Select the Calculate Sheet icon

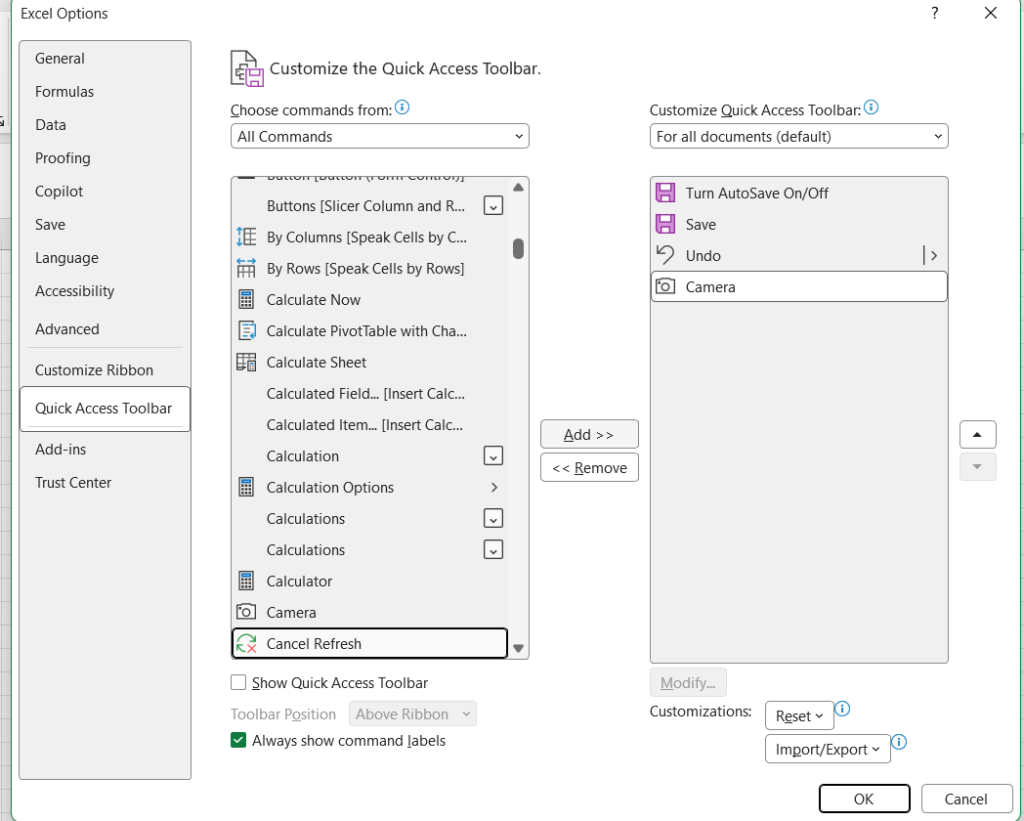[246, 362]
